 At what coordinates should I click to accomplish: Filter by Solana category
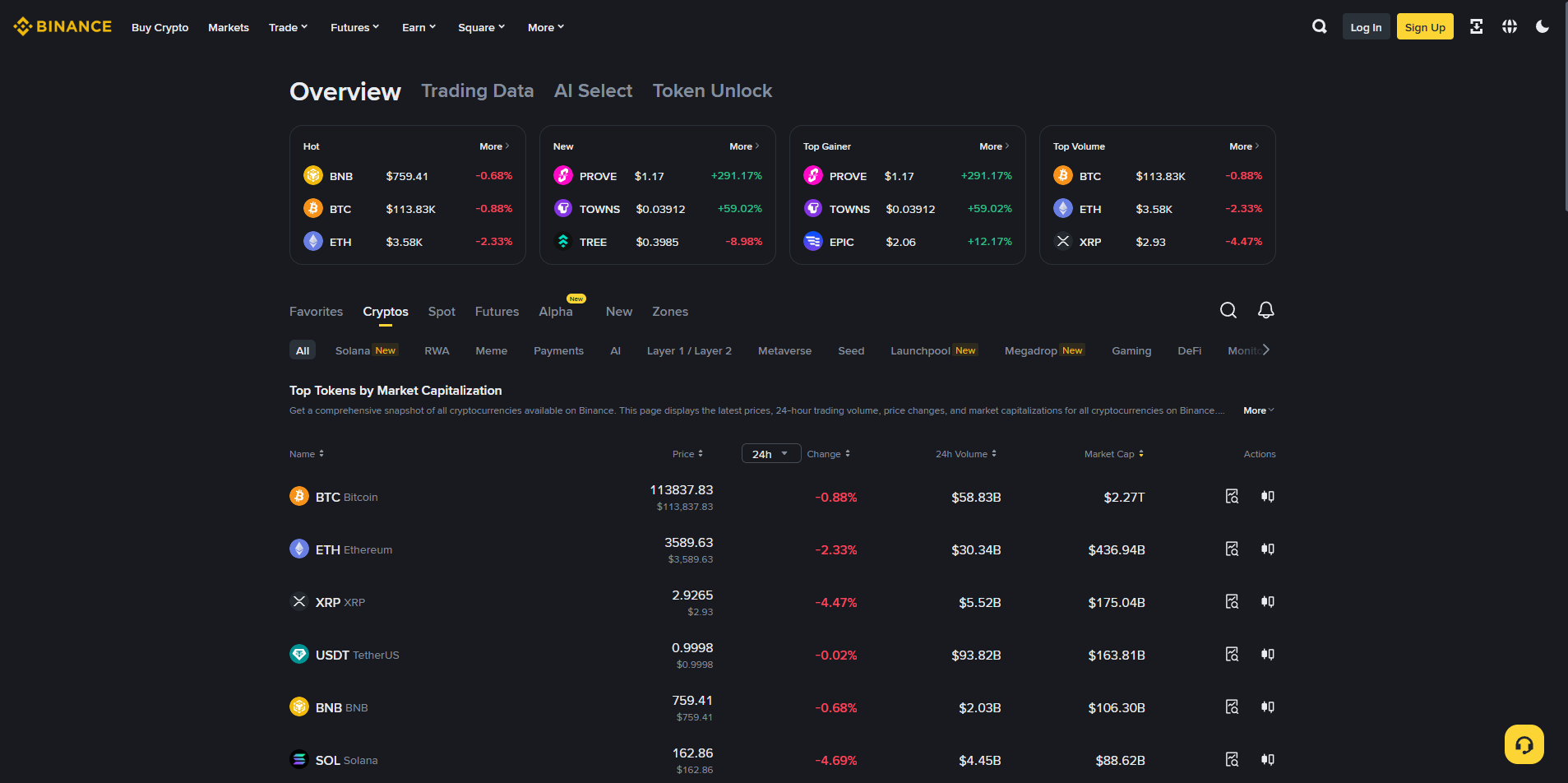[x=366, y=350]
